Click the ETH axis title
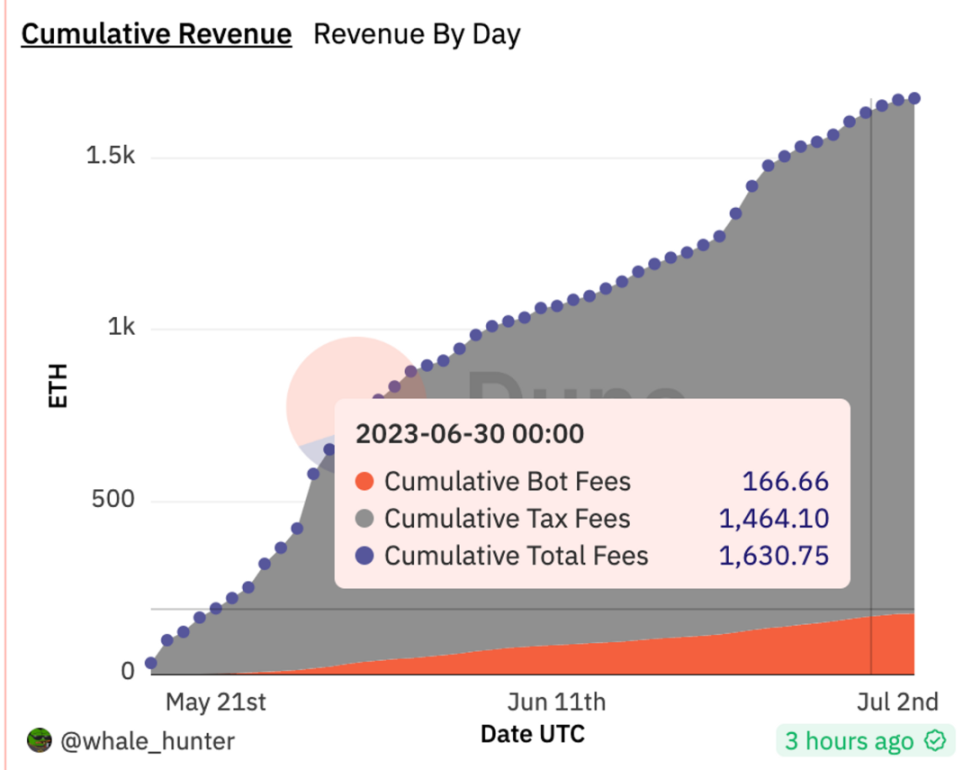This screenshot has width=972, height=770. pyautogui.click(x=58, y=386)
